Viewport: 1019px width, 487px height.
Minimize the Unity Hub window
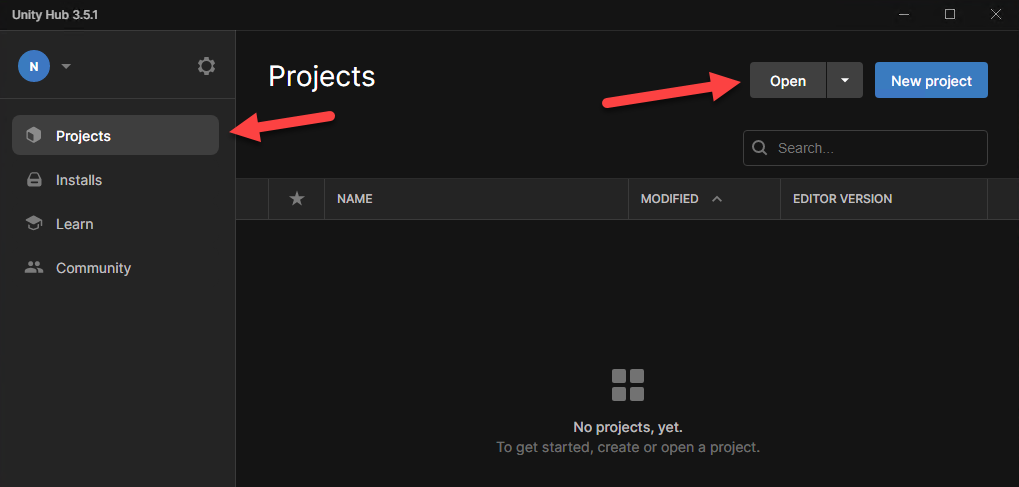click(904, 14)
